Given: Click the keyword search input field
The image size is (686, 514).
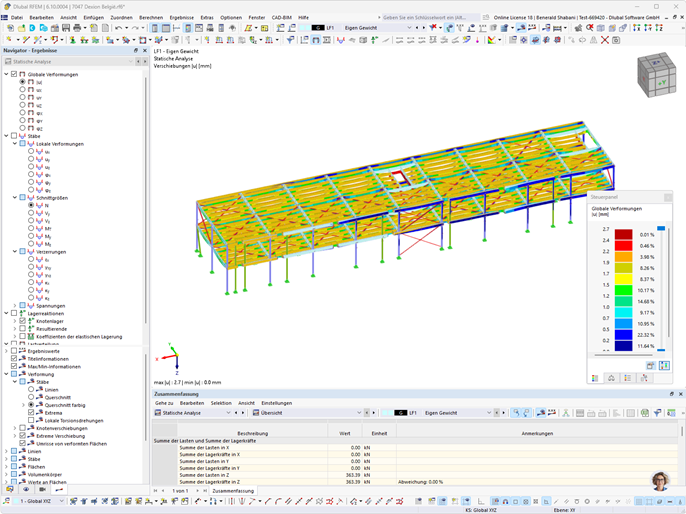Looking at the screenshot, I should point(431,17).
